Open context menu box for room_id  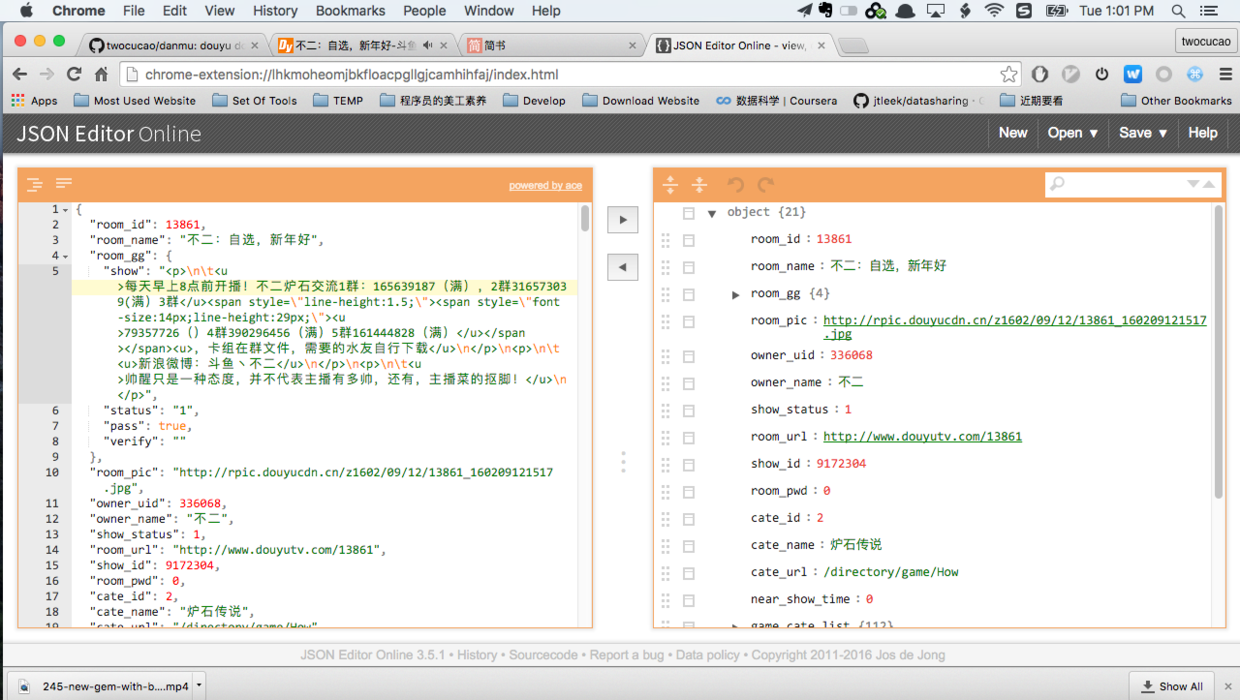tap(689, 240)
